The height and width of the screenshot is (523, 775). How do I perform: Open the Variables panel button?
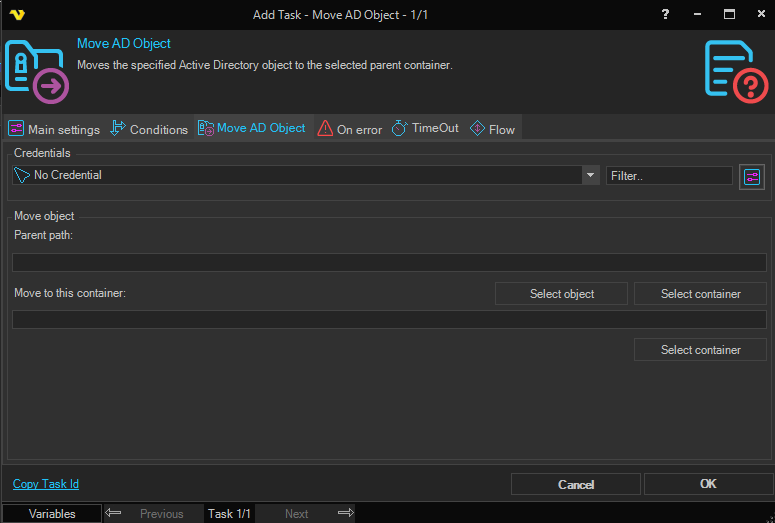pyautogui.click(x=51, y=514)
